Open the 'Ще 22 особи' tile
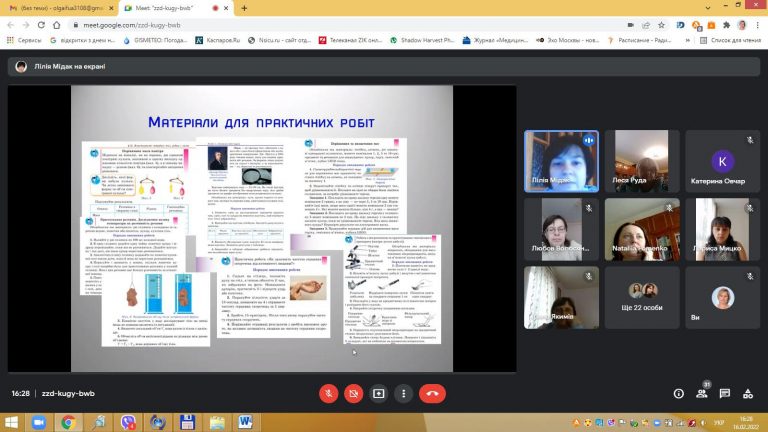Viewport: 768px width, 432px height. pos(642,297)
